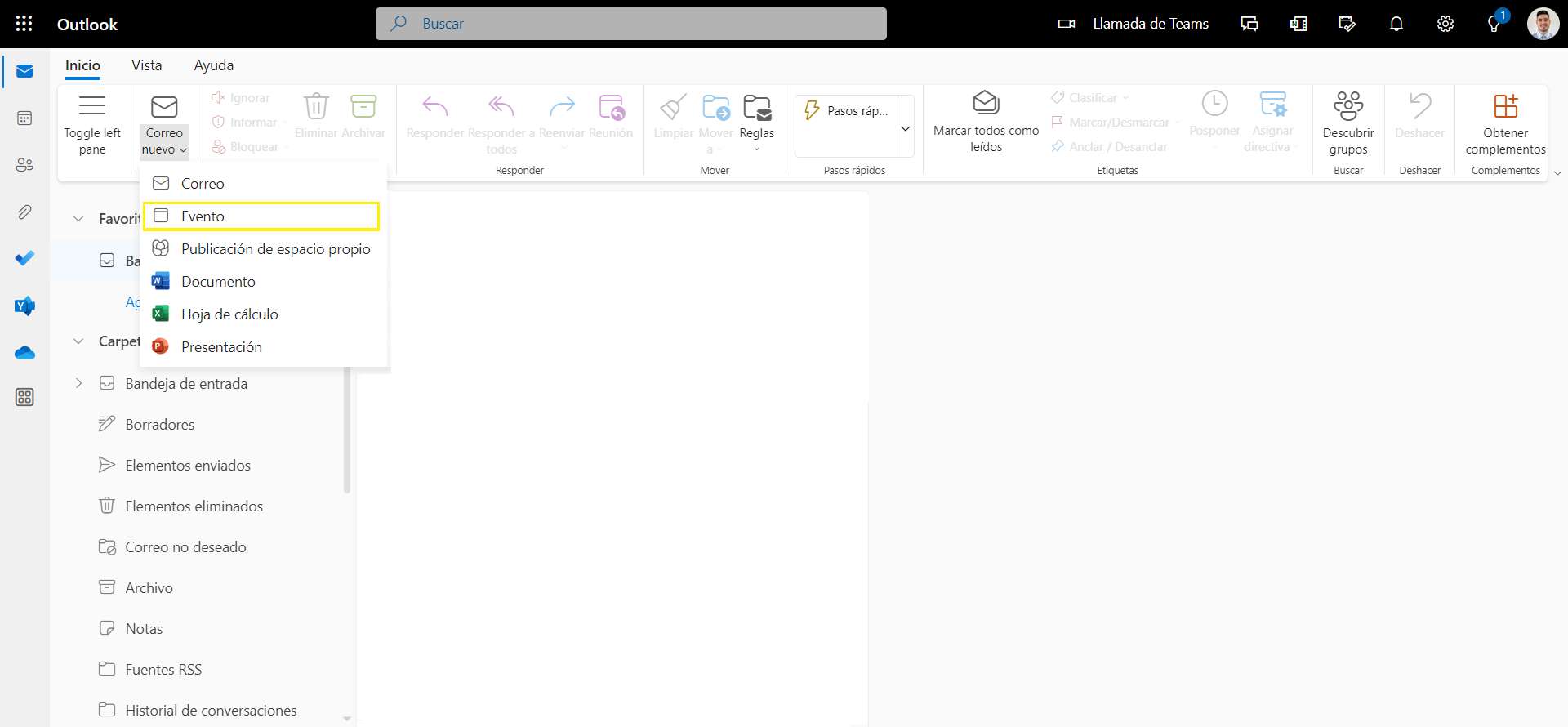Open tips lightbulb icon
Viewport: 1568px width, 727px height.
[x=1494, y=24]
